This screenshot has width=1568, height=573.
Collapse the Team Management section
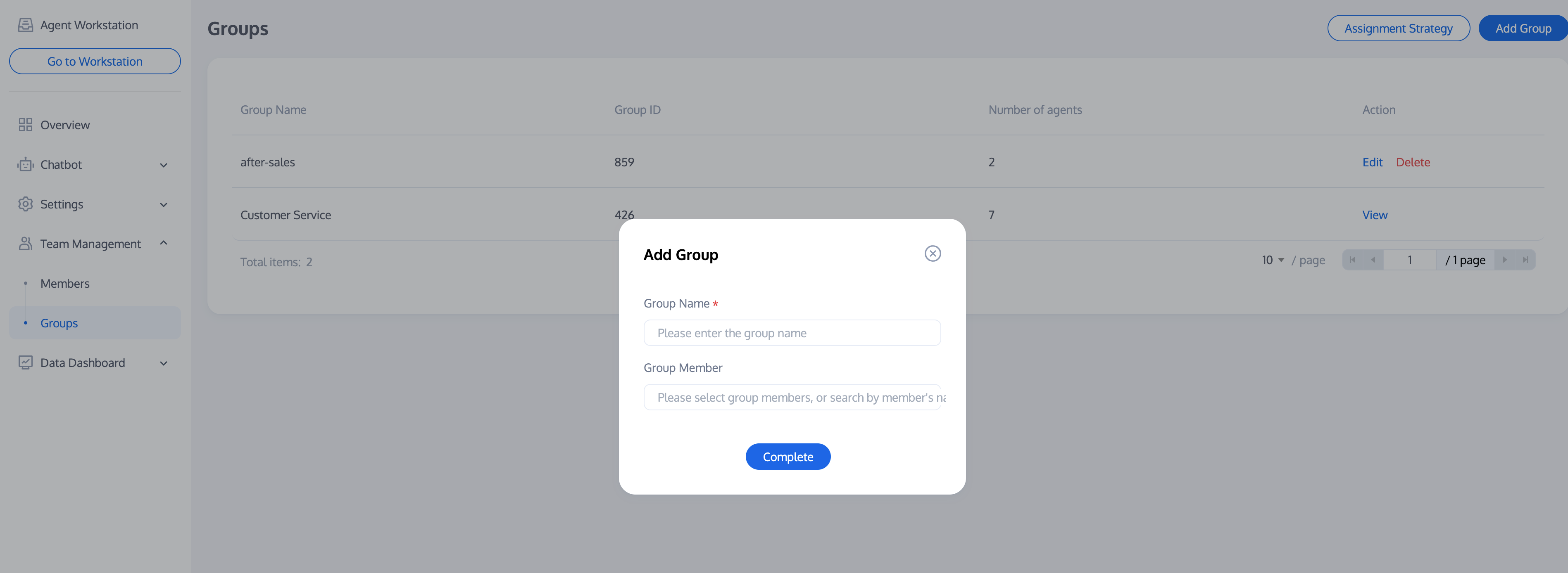tap(163, 243)
